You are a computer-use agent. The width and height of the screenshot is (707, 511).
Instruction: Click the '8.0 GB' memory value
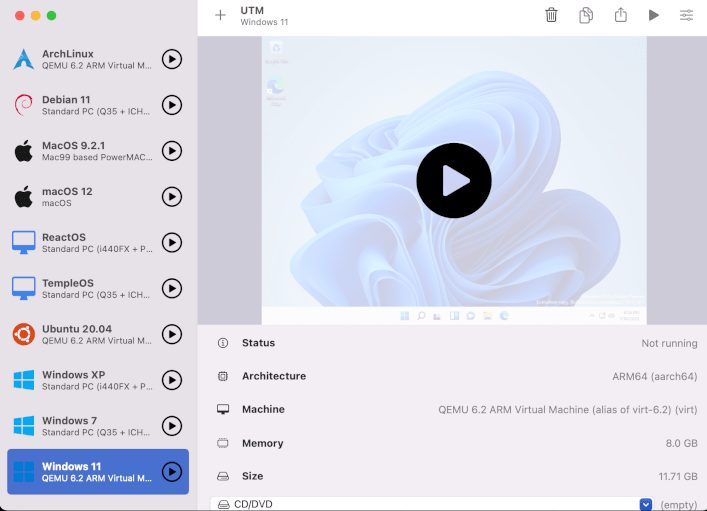pyautogui.click(x=681, y=443)
